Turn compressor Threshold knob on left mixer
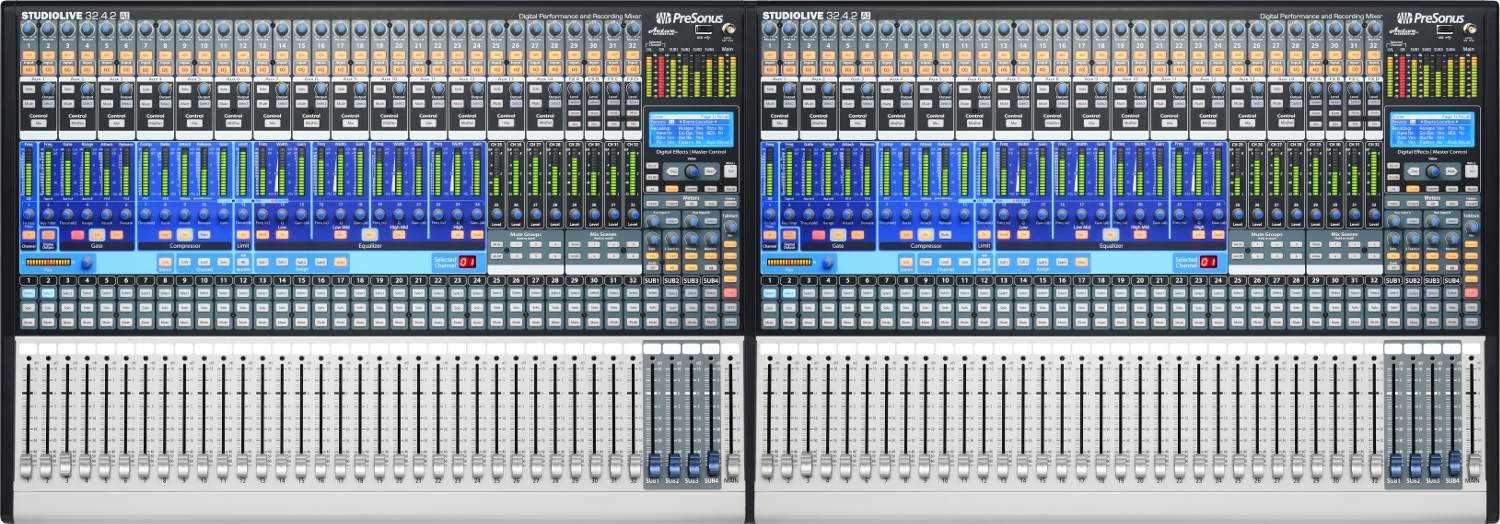 pos(146,214)
